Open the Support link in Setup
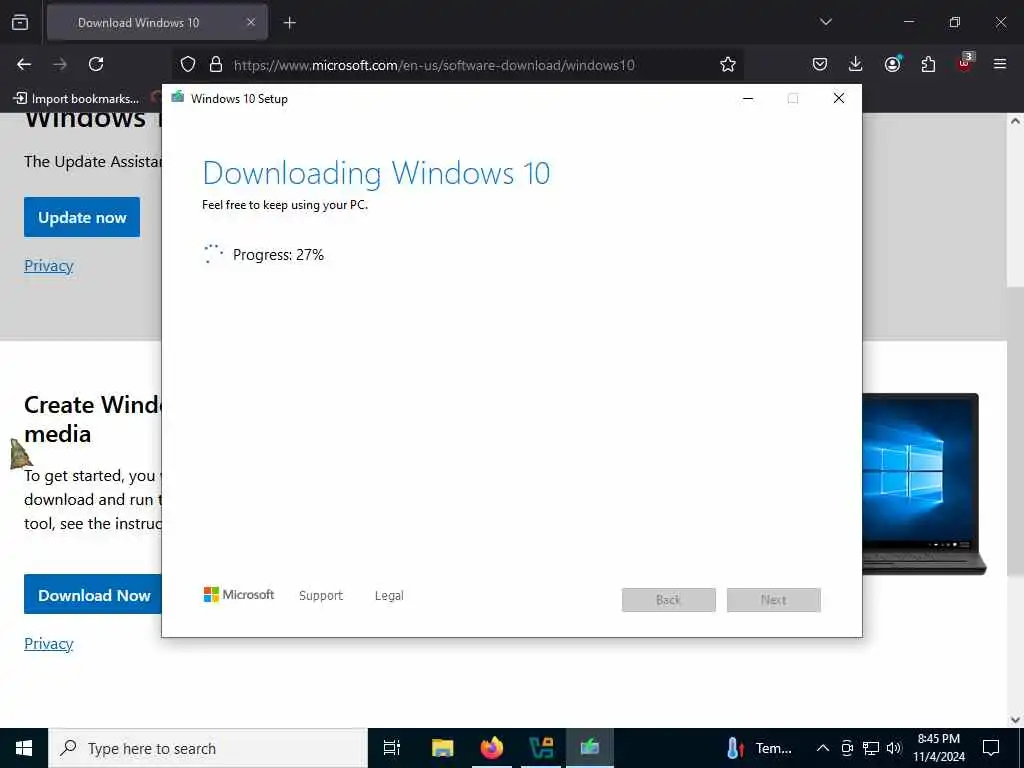This screenshot has height=768, width=1024. click(321, 596)
